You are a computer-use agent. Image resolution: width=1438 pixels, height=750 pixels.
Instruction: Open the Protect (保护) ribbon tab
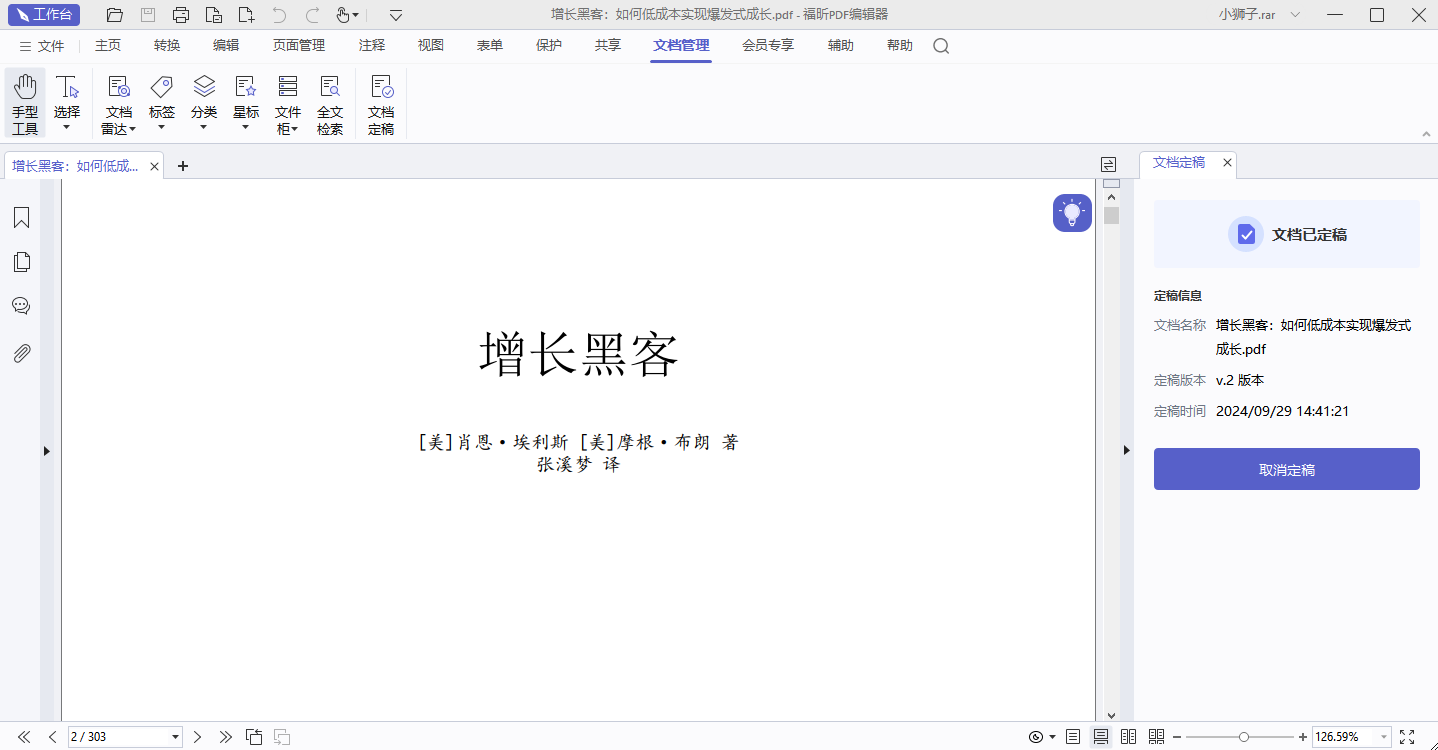point(549,46)
